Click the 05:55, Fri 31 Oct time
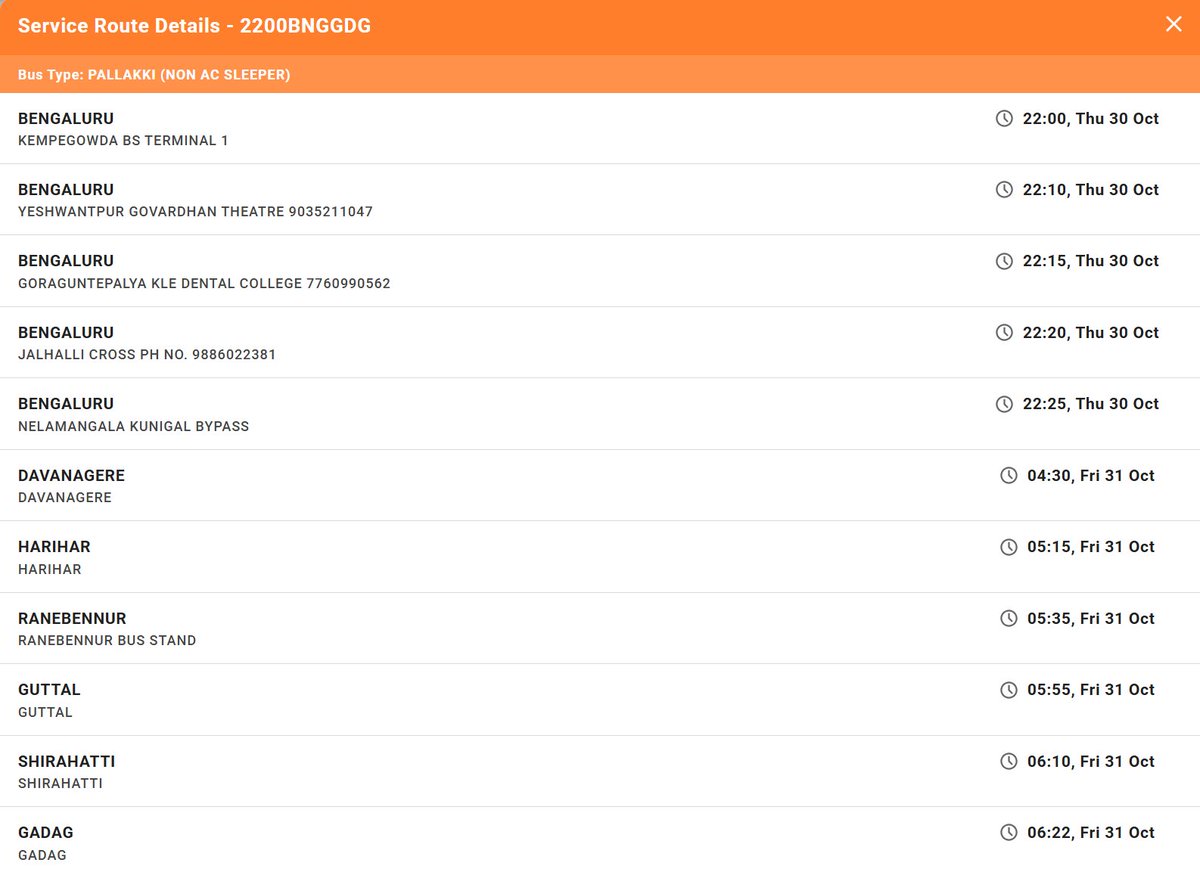Viewport: 1200px width, 872px height. [x=1091, y=690]
